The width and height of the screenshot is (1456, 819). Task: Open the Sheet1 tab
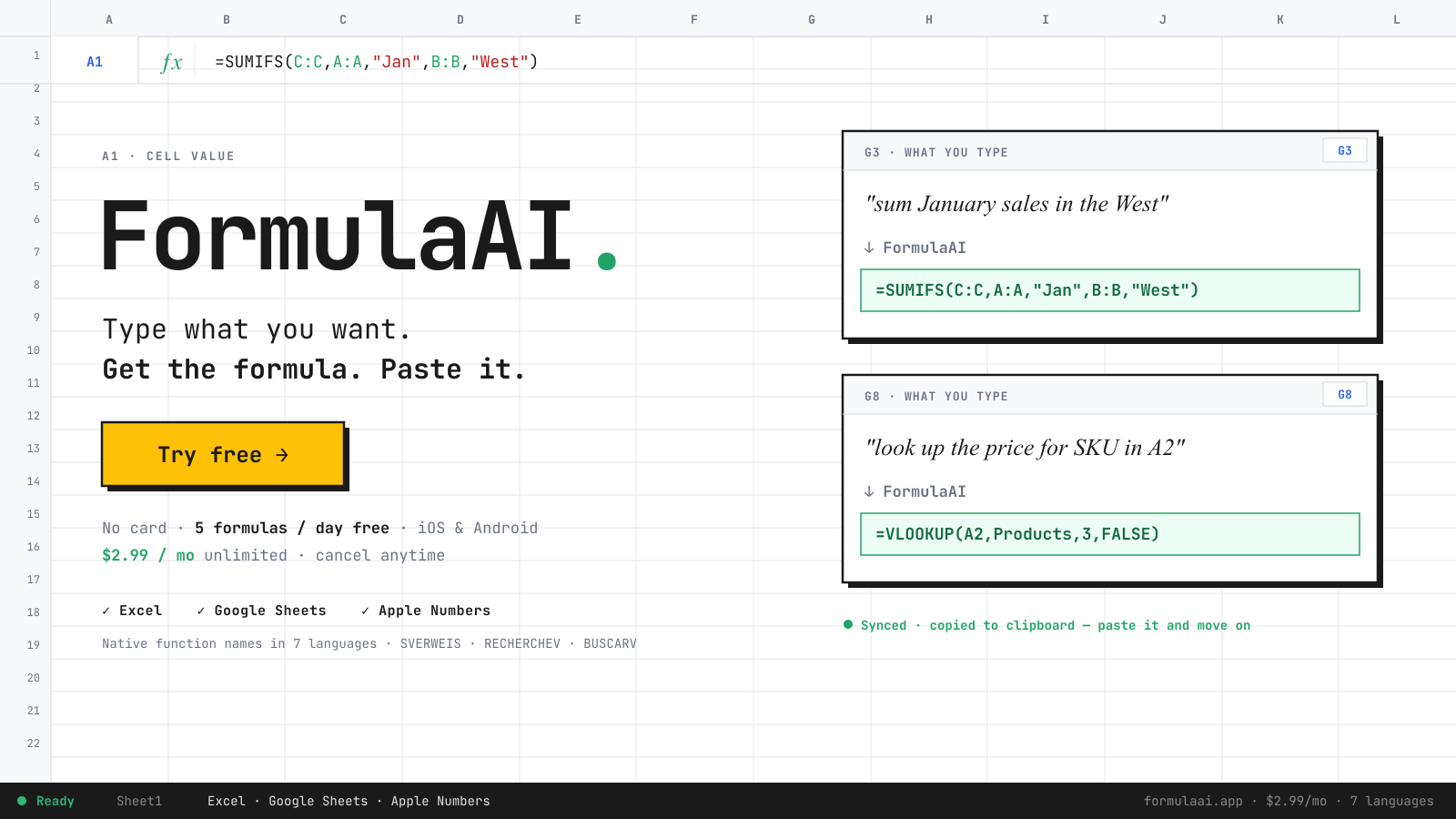(139, 801)
